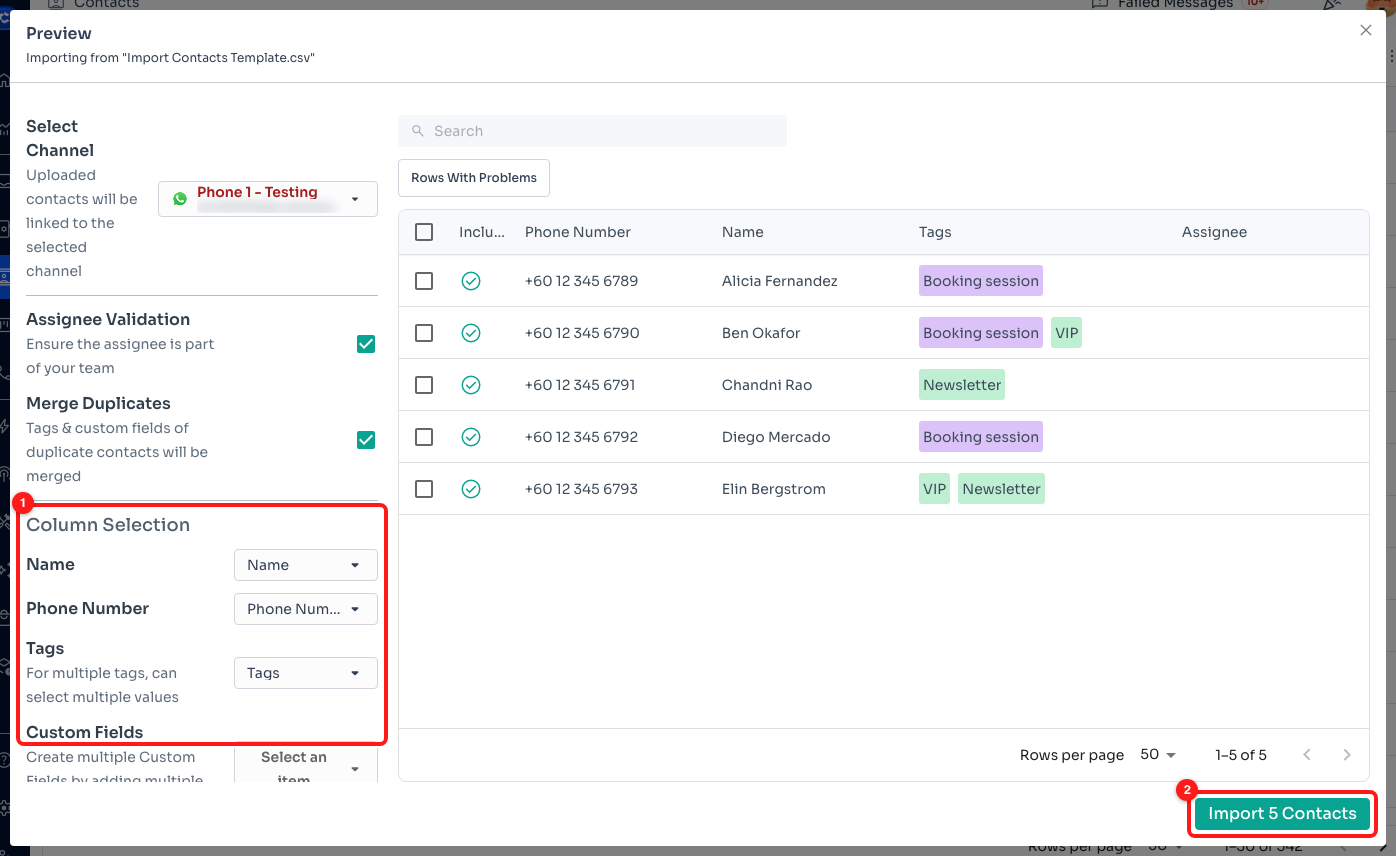The width and height of the screenshot is (1396, 856).
Task: Focus the Search contacts field
Action: click(x=592, y=131)
